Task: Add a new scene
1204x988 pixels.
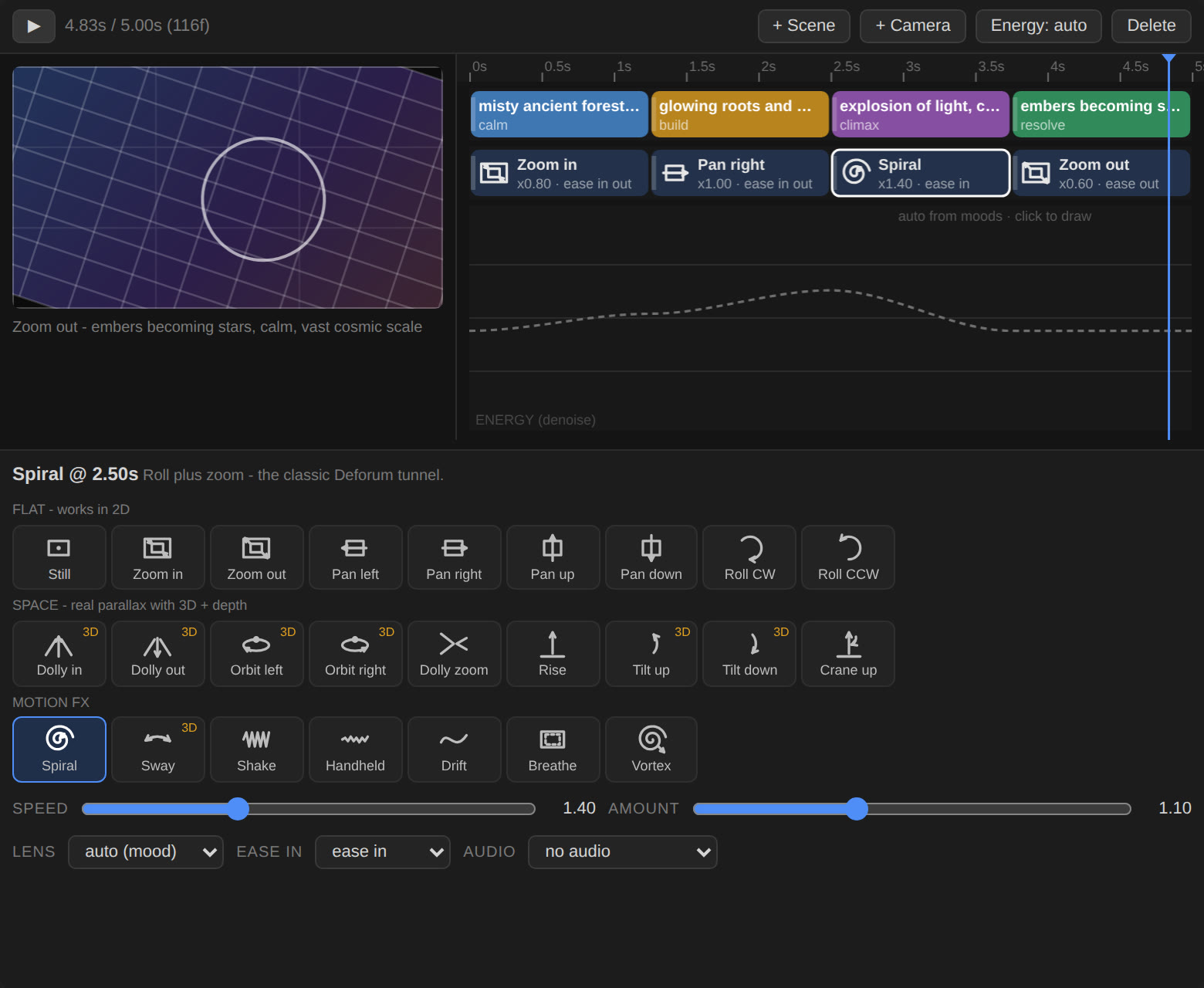Action: (x=803, y=25)
